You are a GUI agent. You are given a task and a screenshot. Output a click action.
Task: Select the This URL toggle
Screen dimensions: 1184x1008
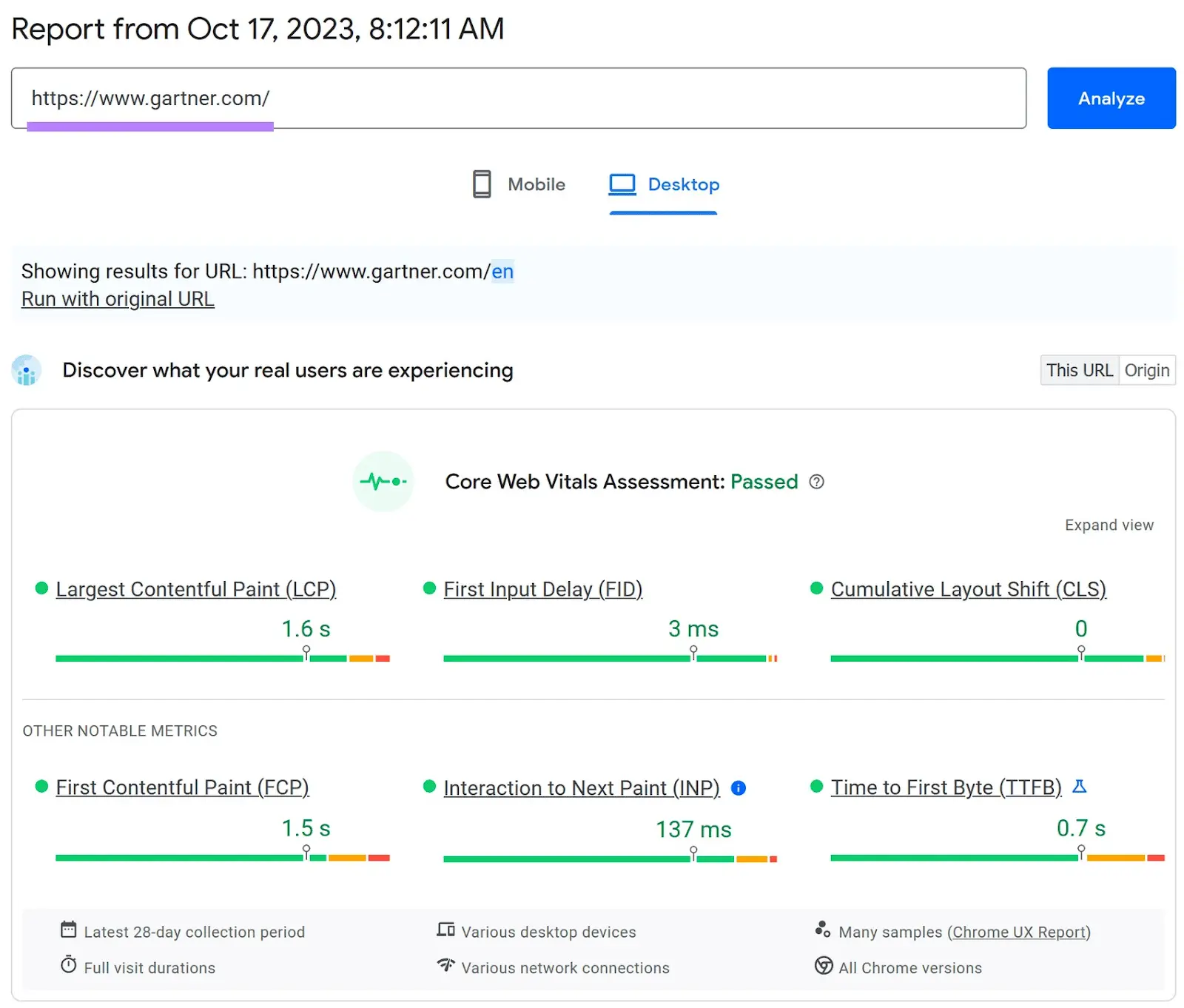click(x=1079, y=370)
